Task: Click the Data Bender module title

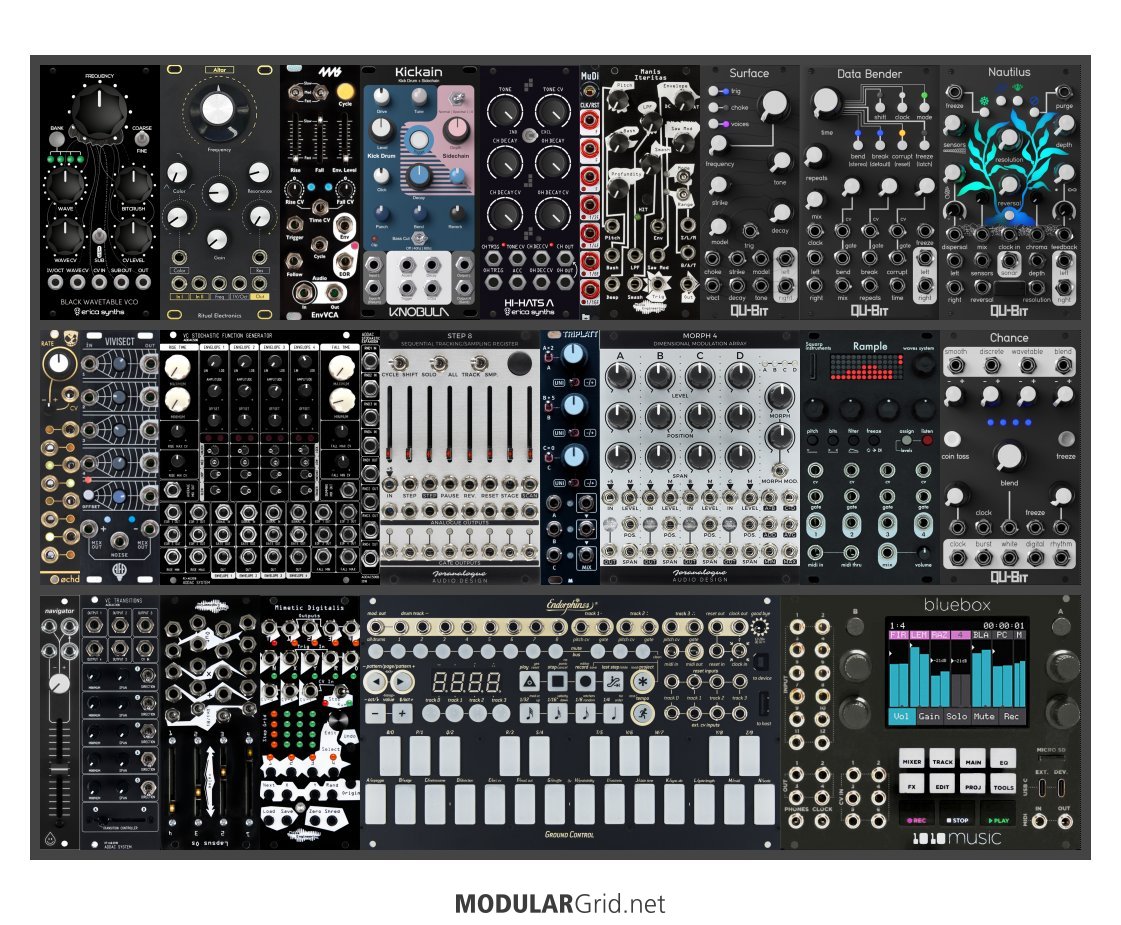Action: [x=869, y=74]
